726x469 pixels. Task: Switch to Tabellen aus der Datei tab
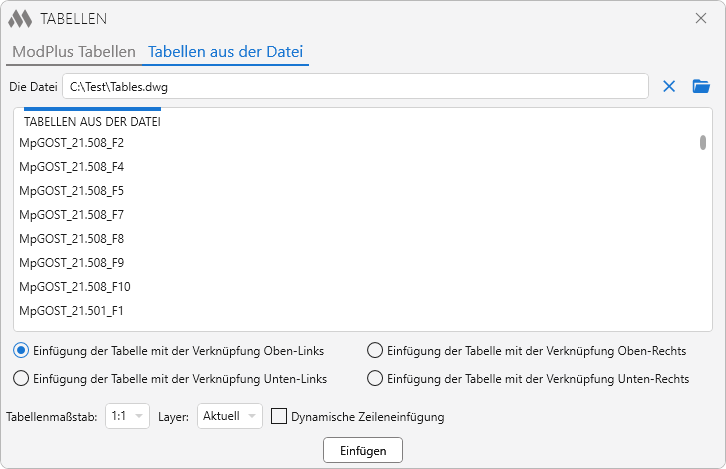coord(225,51)
